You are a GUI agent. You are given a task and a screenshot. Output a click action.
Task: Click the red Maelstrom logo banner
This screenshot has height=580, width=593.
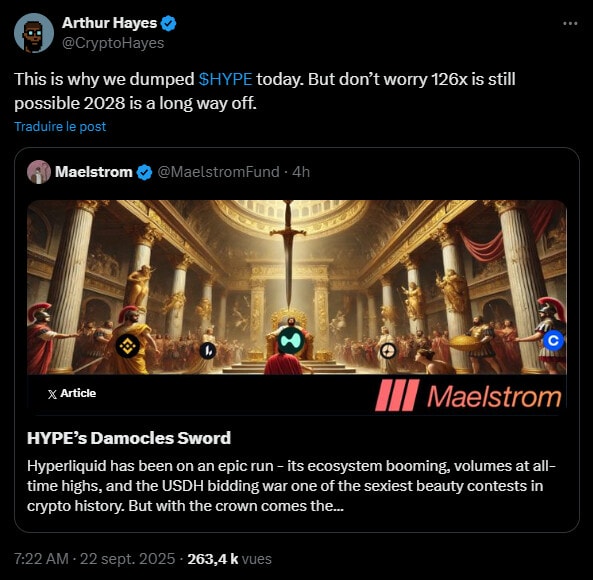468,395
